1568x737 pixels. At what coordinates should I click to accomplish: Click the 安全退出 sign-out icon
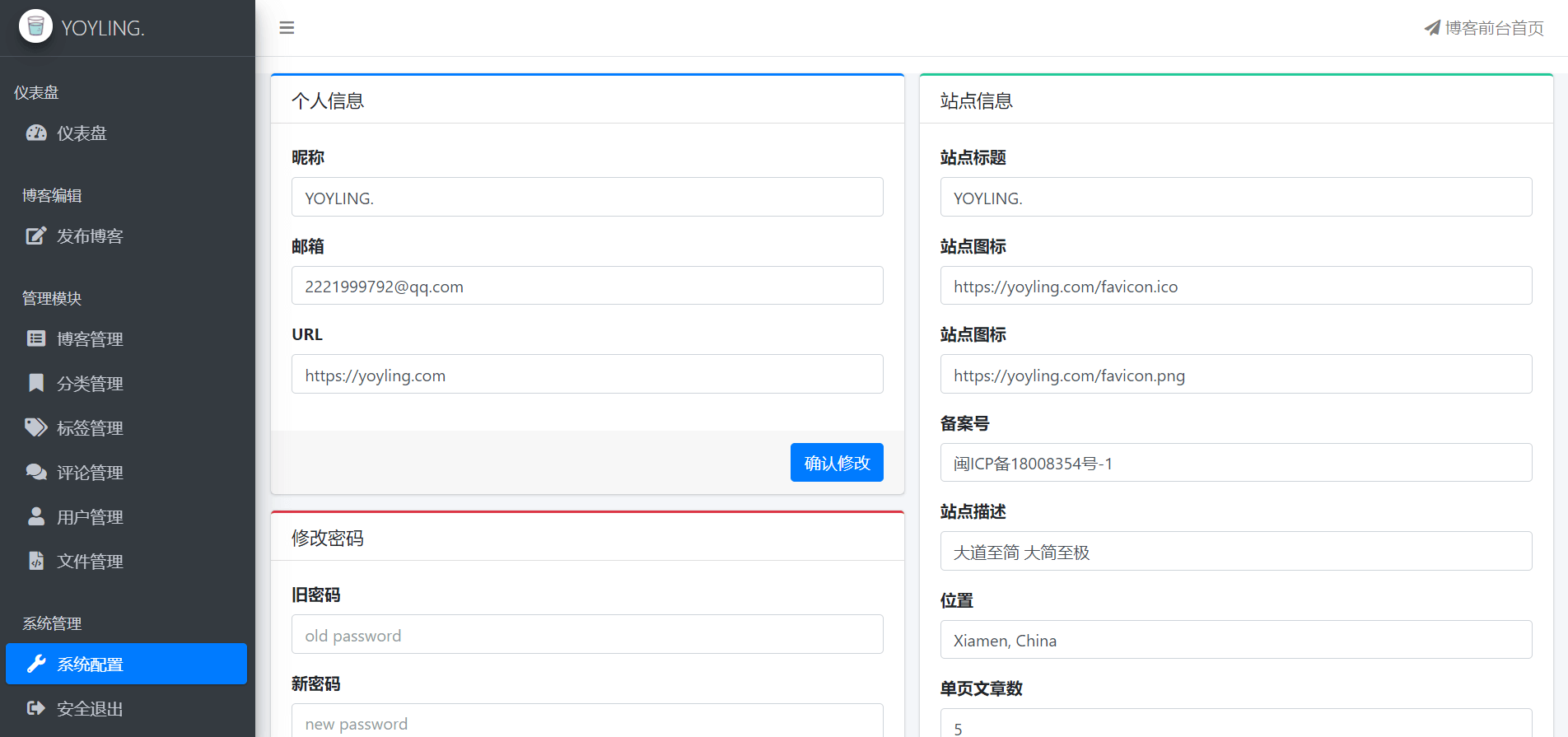coord(36,708)
